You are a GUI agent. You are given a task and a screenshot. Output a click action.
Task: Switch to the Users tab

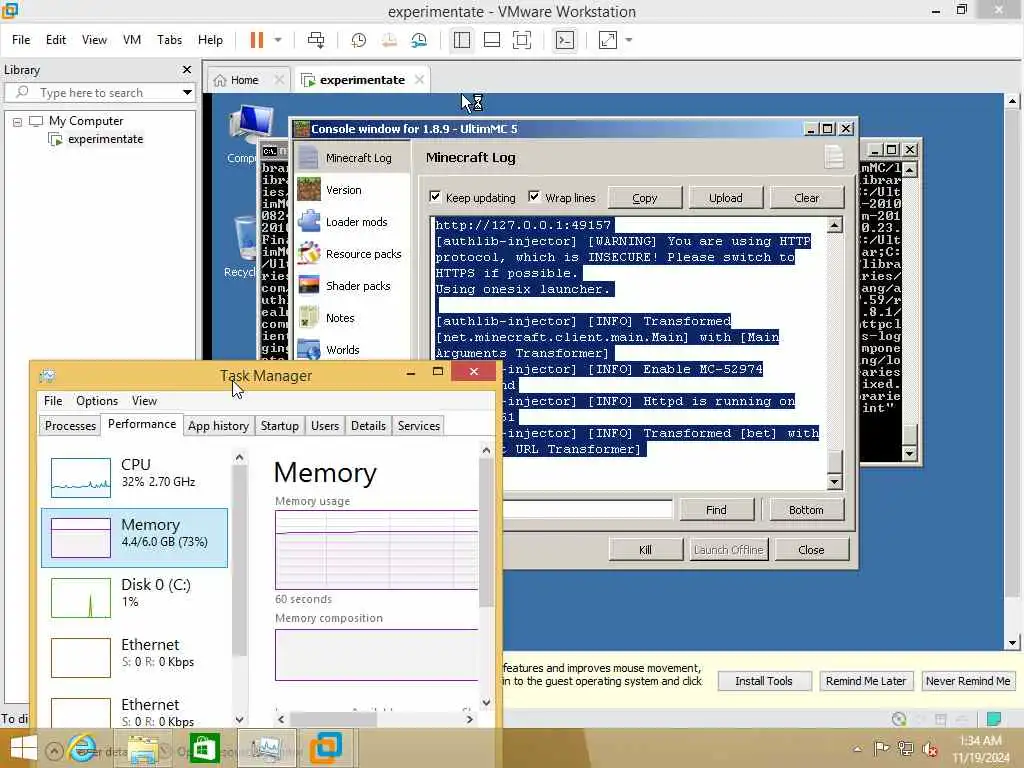pos(325,426)
